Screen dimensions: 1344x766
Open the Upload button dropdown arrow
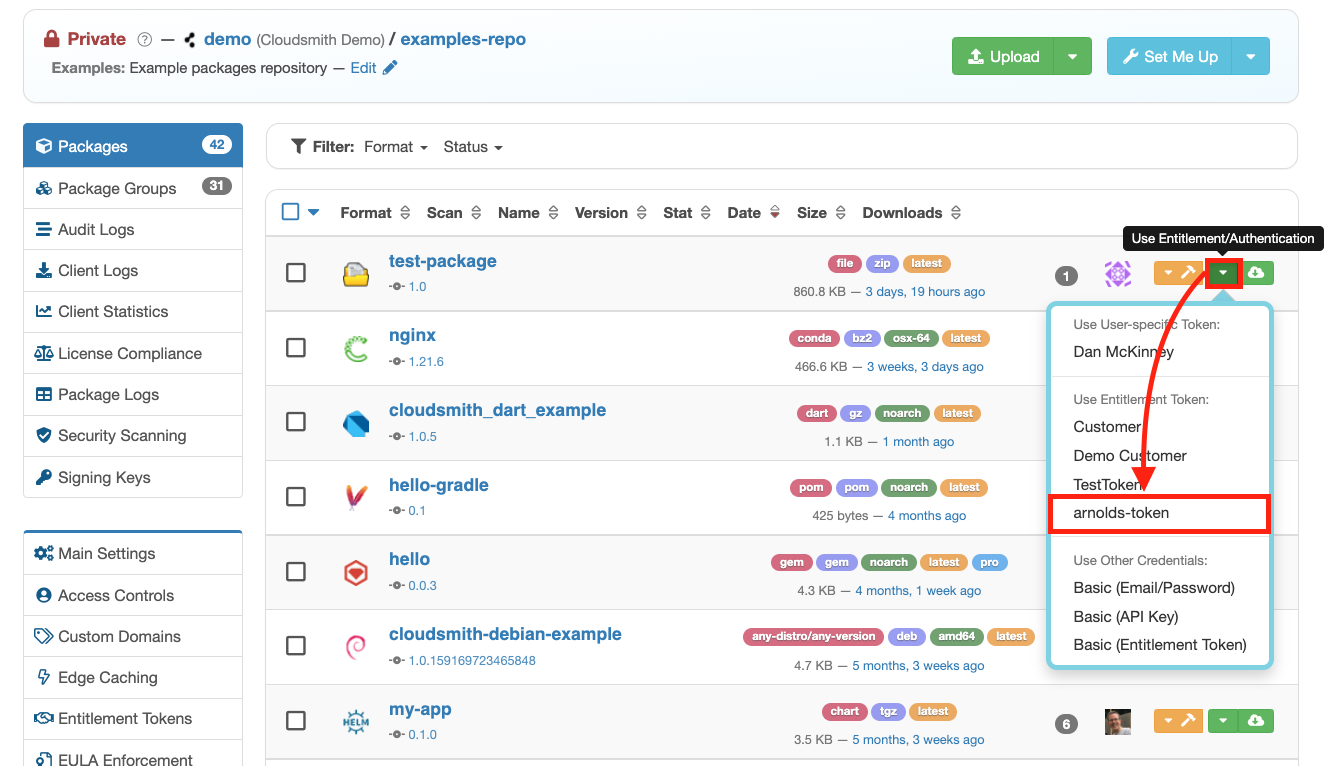point(1072,56)
